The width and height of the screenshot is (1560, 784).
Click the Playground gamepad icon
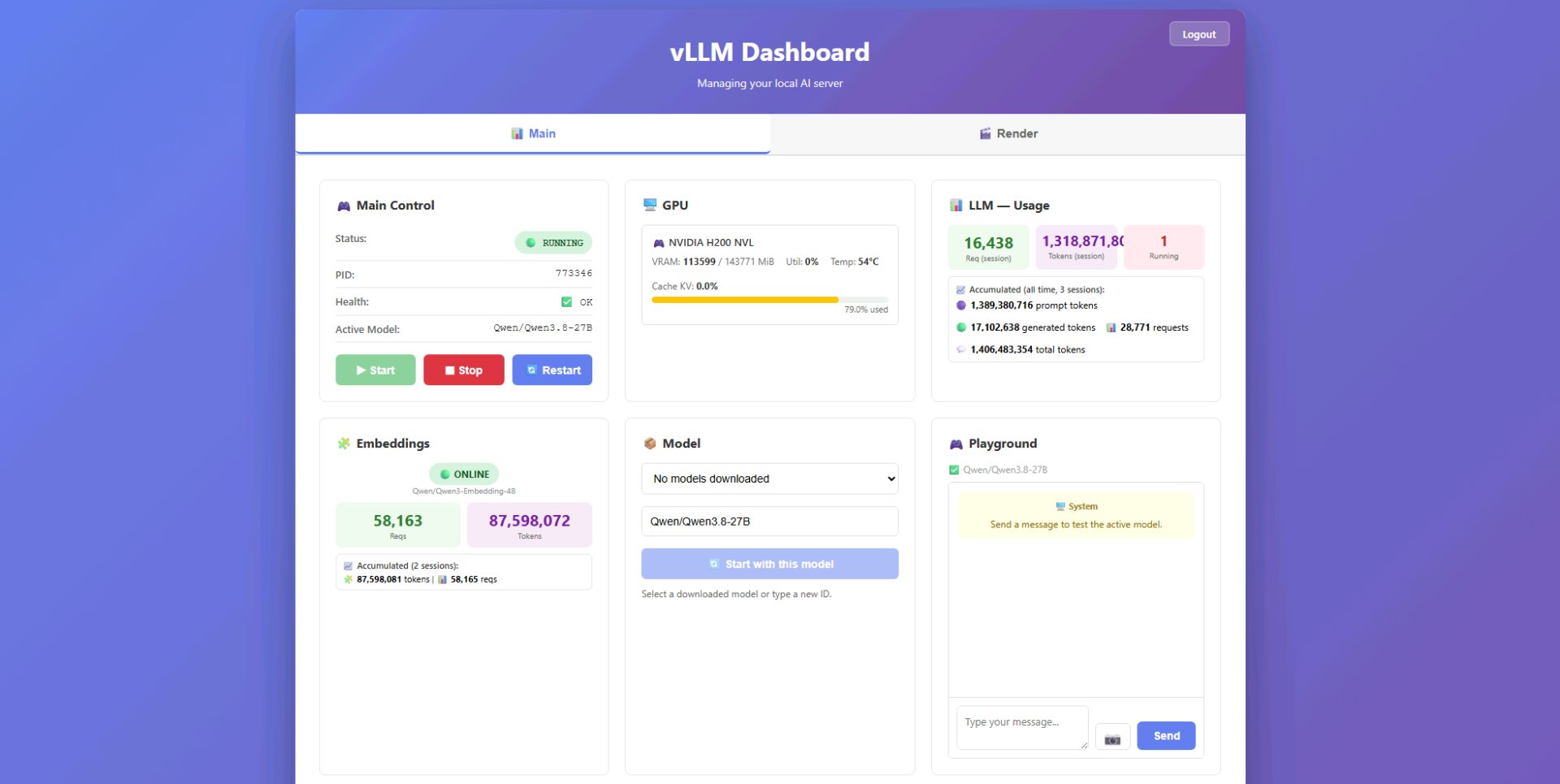click(x=956, y=444)
